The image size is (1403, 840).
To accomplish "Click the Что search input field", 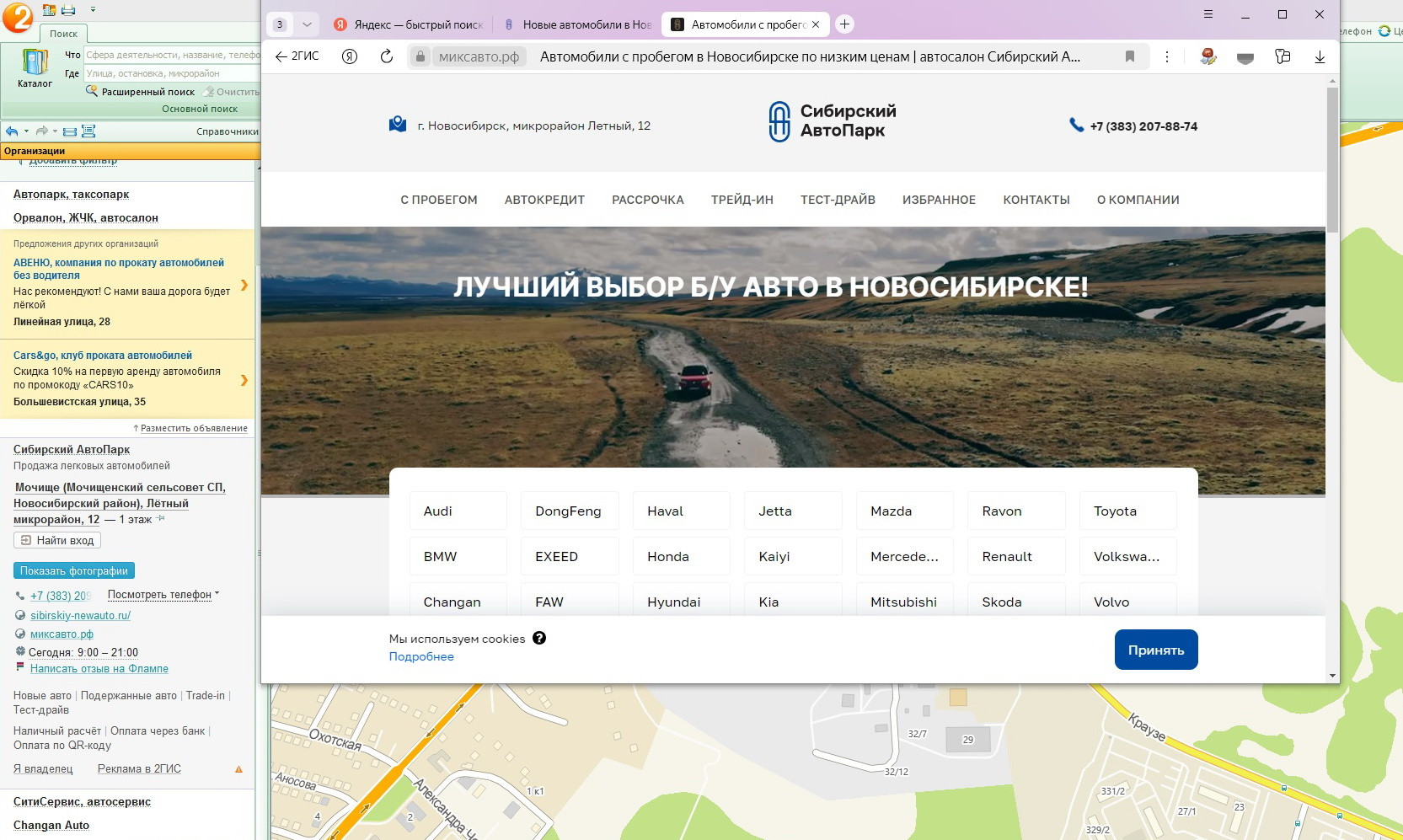I will [172, 55].
